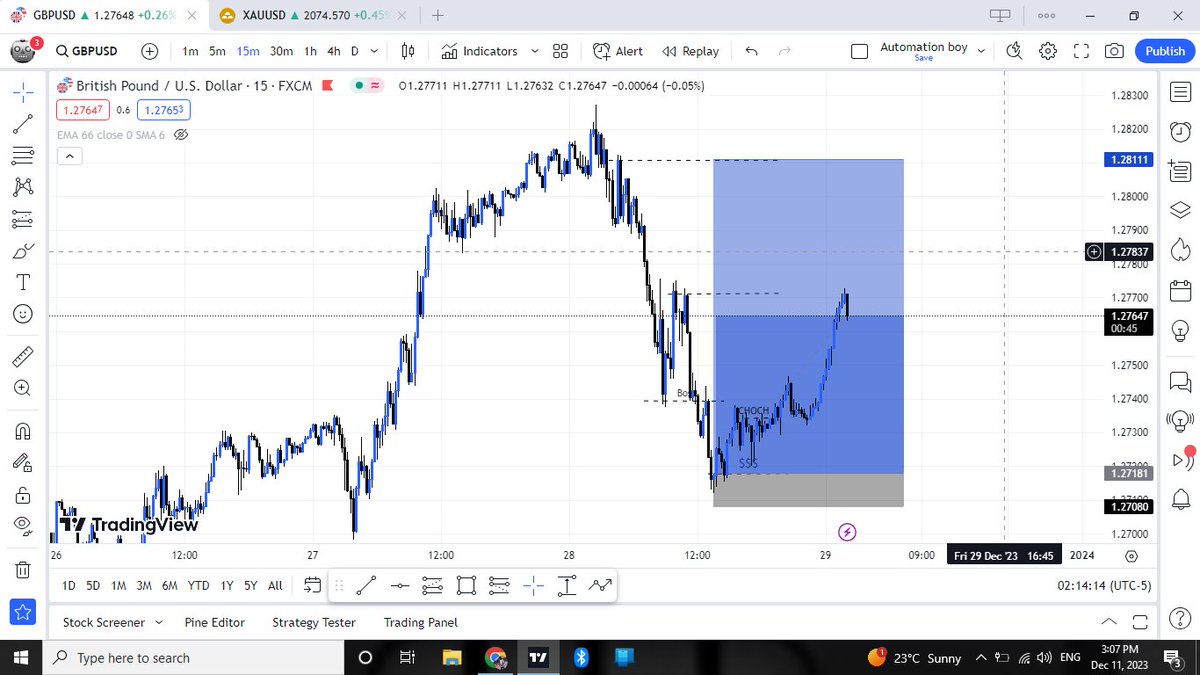Take a chart snapshot with camera
The height and width of the screenshot is (675, 1200).
pos(1113,51)
